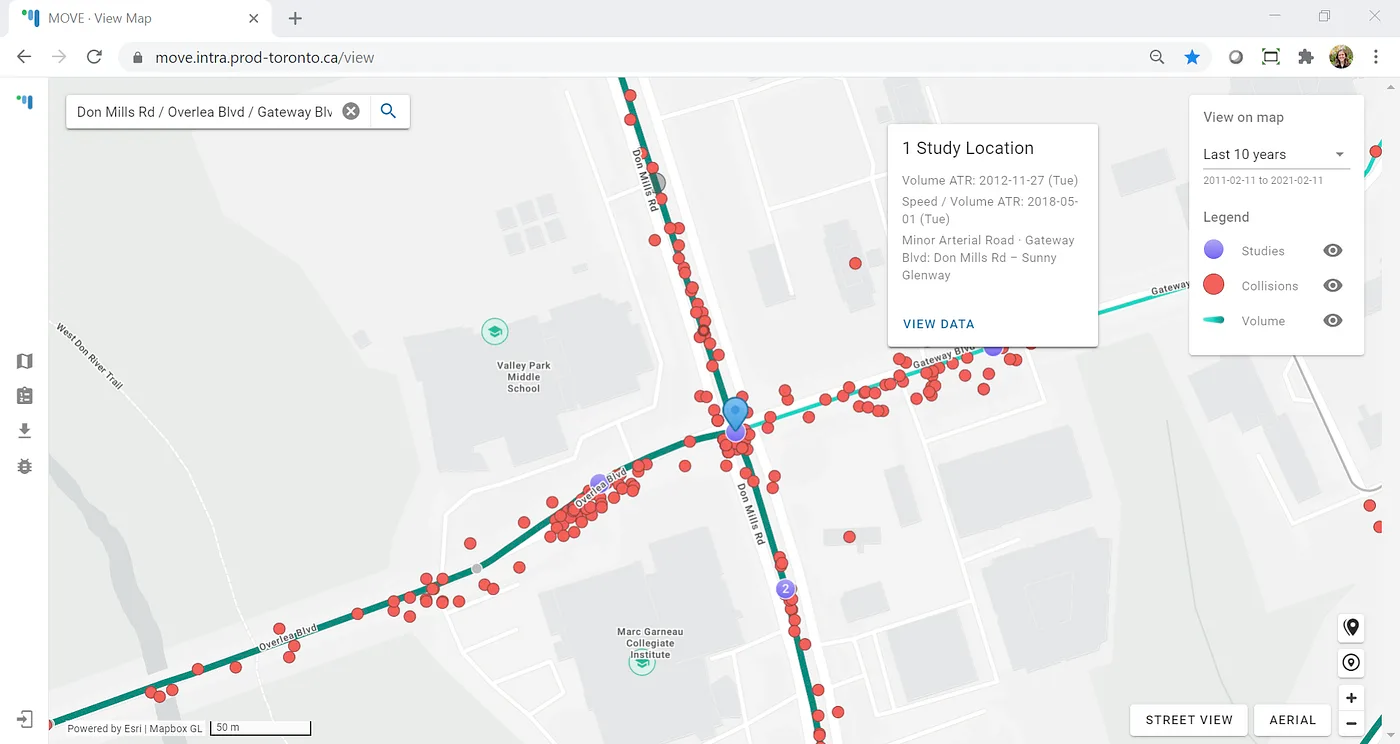The width and height of the screenshot is (1400, 744).
Task: Open a new browser tab
Action: click(x=295, y=18)
